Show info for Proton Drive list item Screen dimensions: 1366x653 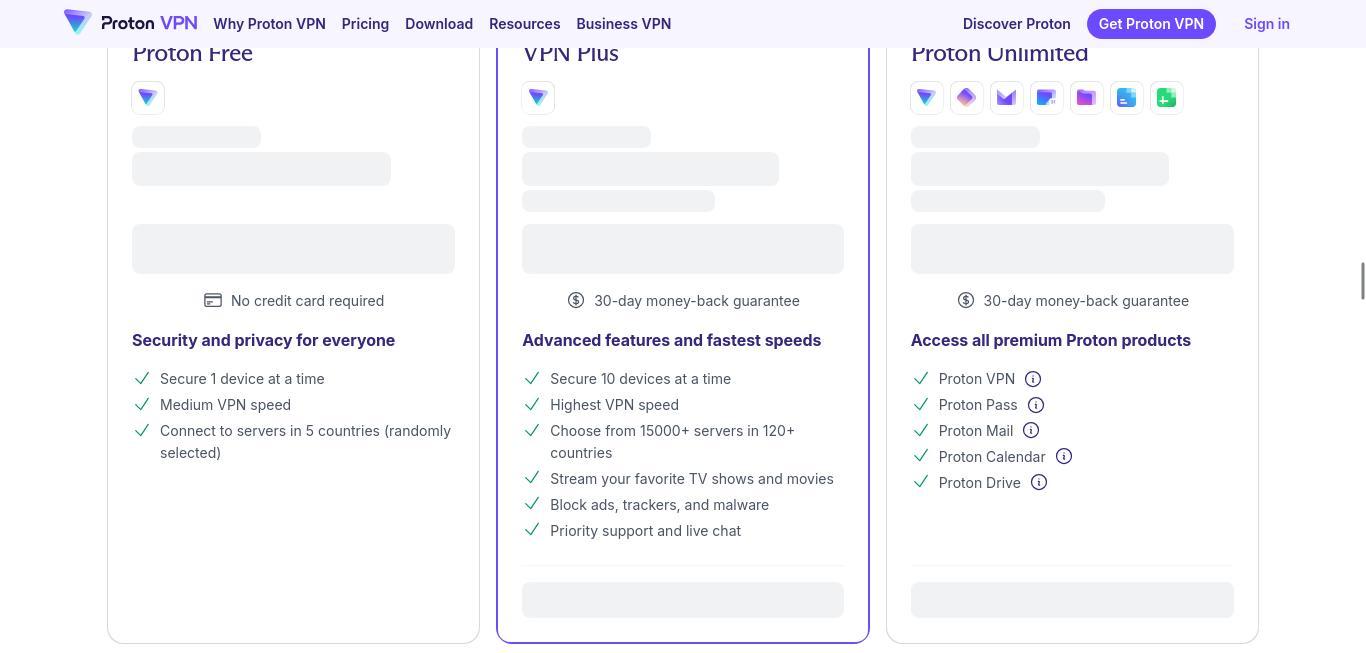1039,483
